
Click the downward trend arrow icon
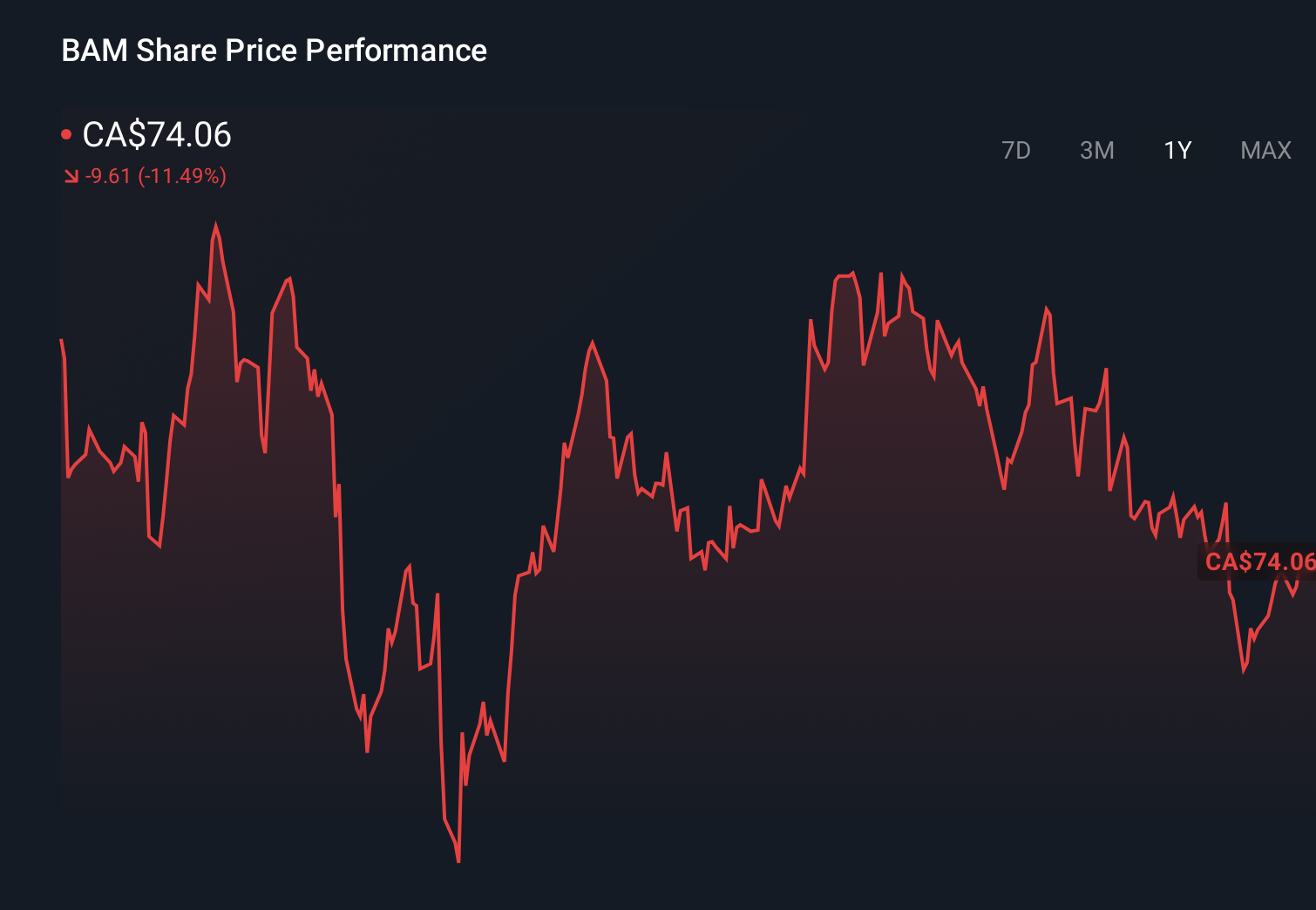pos(71,176)
